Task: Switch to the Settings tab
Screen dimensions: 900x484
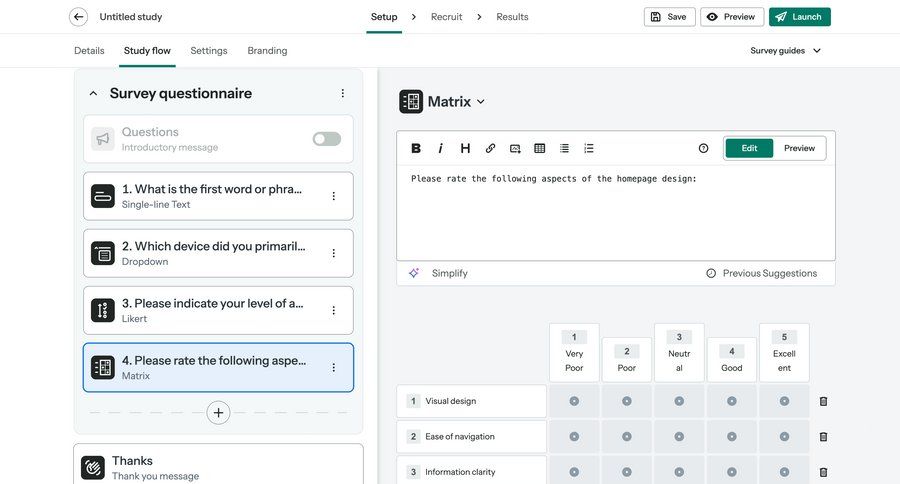Action: pyautogui.click(x=209, y=50)
